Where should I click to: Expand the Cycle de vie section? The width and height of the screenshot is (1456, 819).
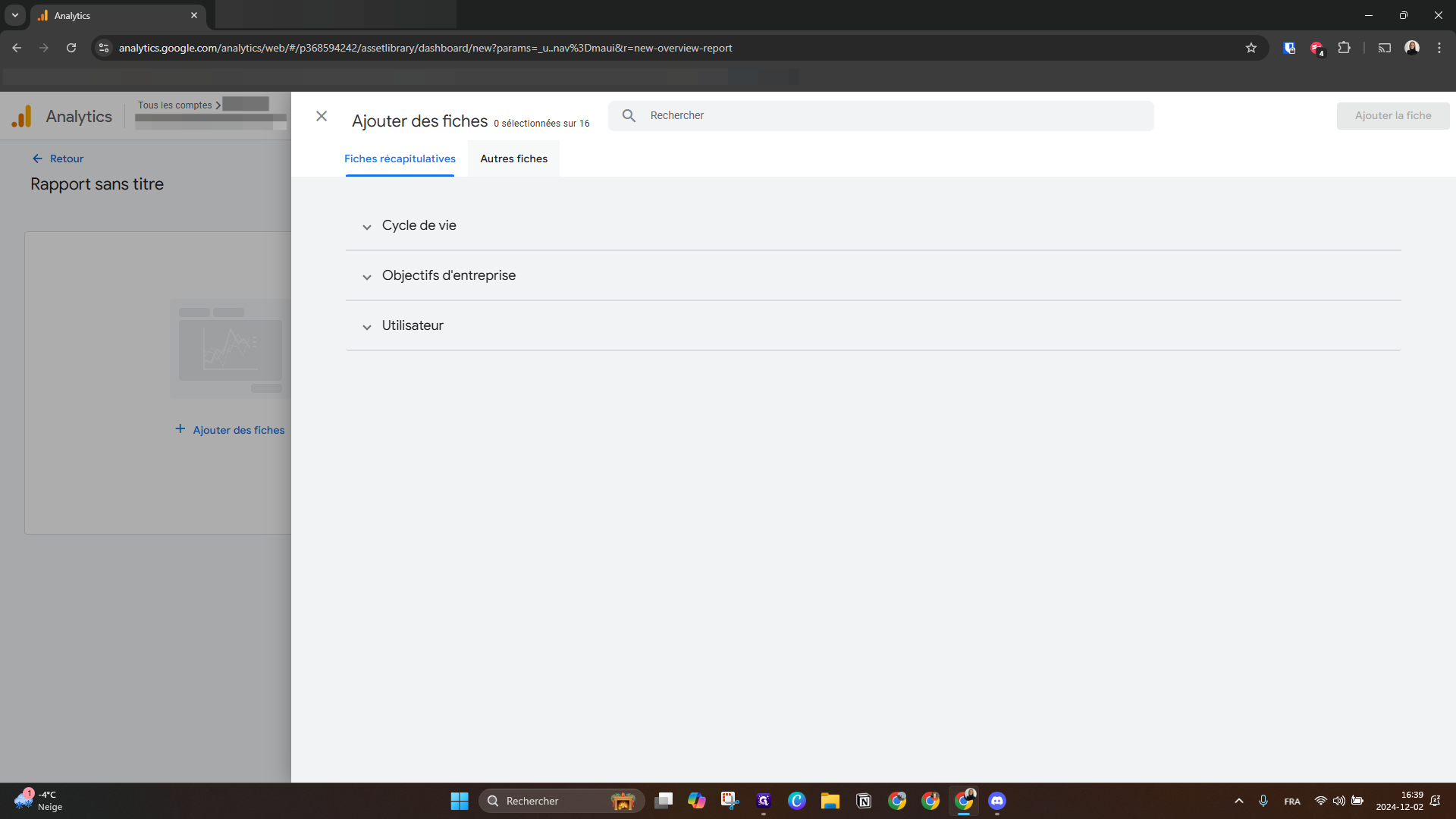click(x=873, y=225)
